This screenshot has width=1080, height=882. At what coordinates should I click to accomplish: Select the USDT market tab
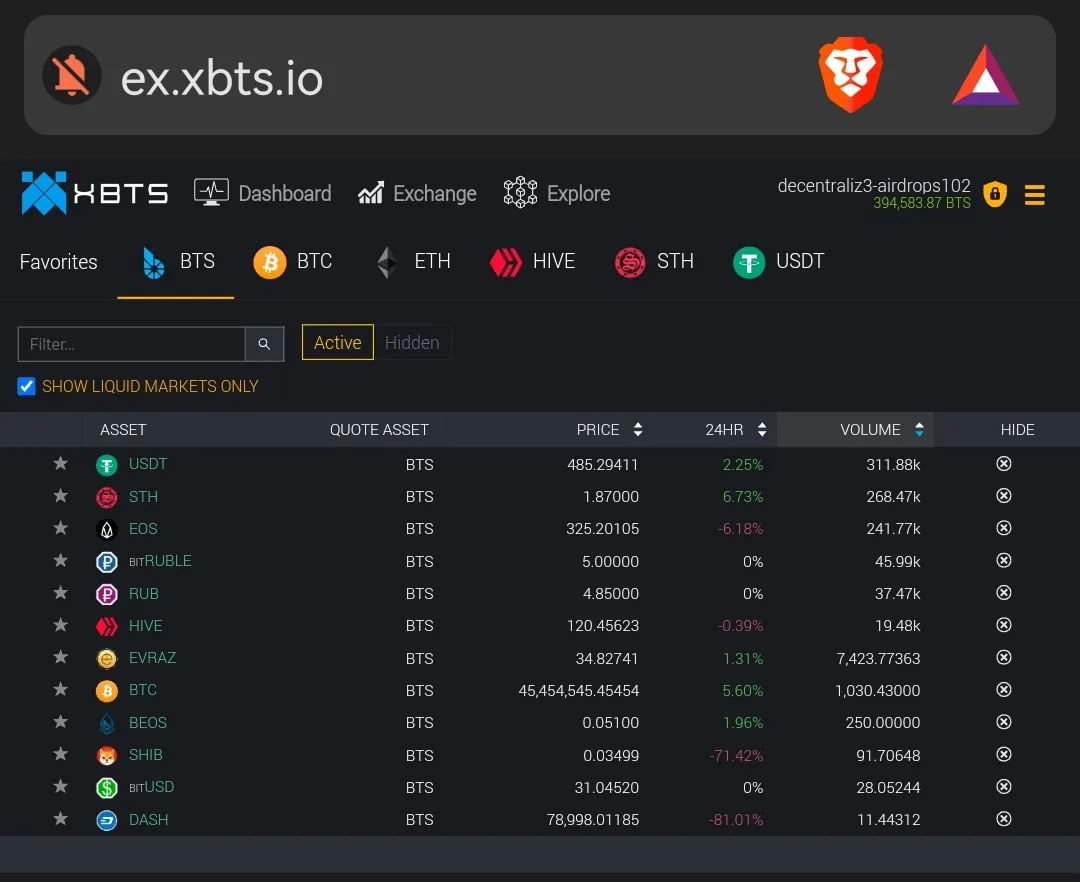click(778, 262)
